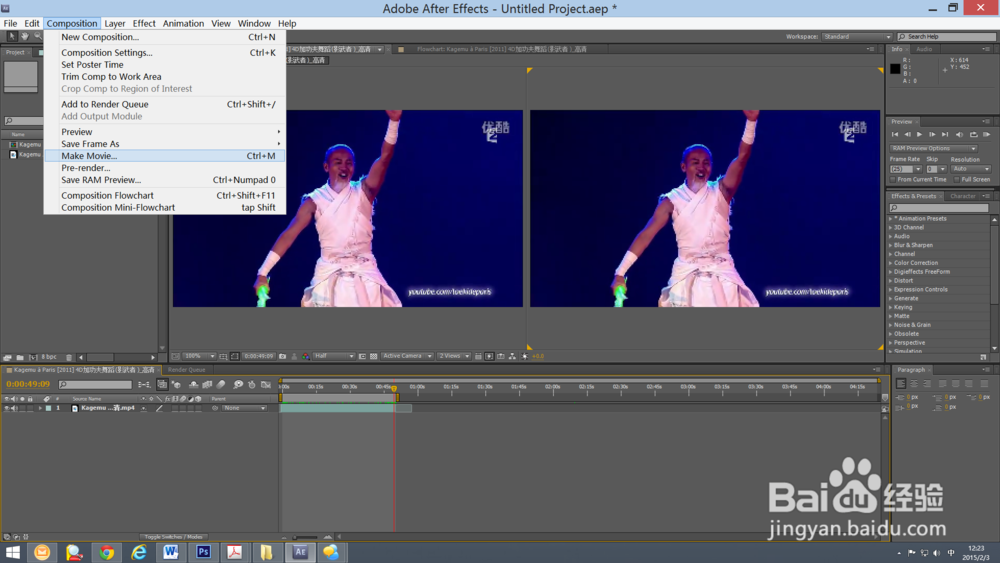The height and width of the screenshot is (563, 1000).
Task: Click Brainstorm icon in timeline
Action: pyautogui.click(x=238, y=384)
